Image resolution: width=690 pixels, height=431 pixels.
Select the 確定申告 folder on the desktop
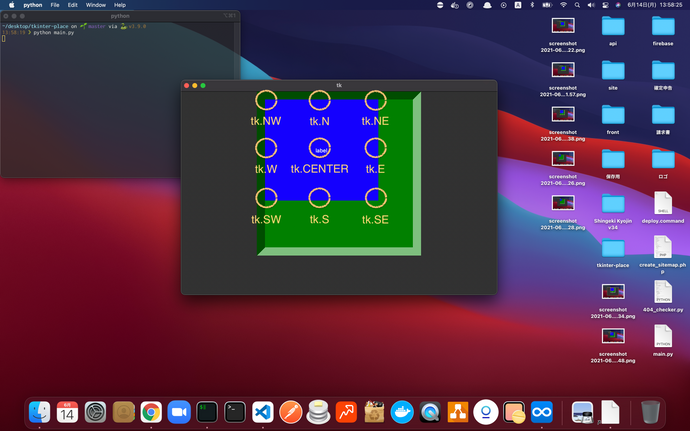coord(663,75)
